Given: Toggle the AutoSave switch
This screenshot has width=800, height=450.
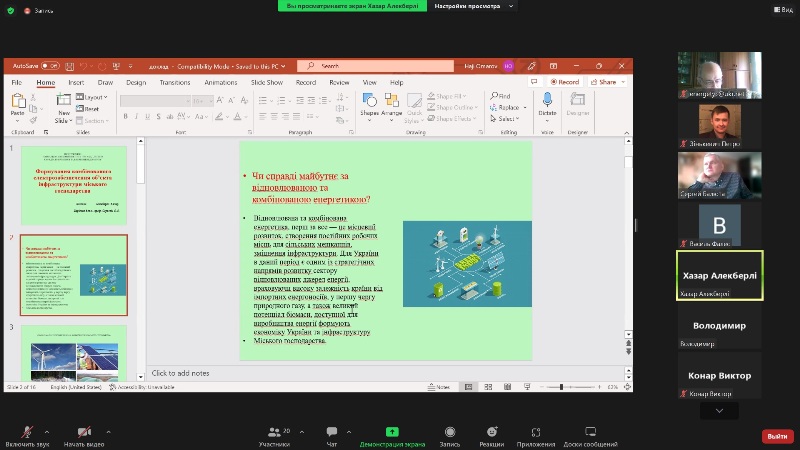Looking at the screenshot, I should 52,66.
